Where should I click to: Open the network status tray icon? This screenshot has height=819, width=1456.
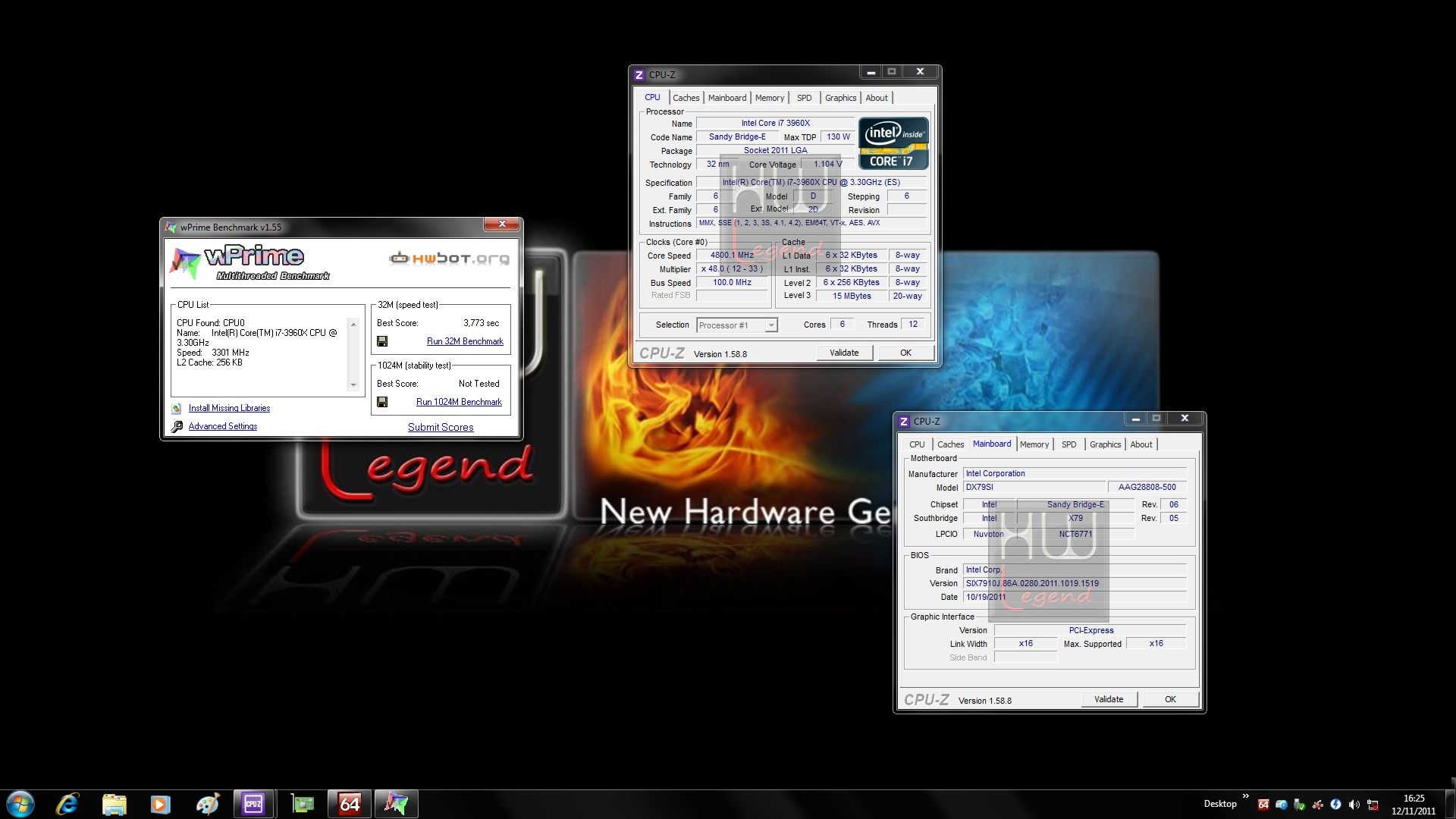coord(1373,805)
